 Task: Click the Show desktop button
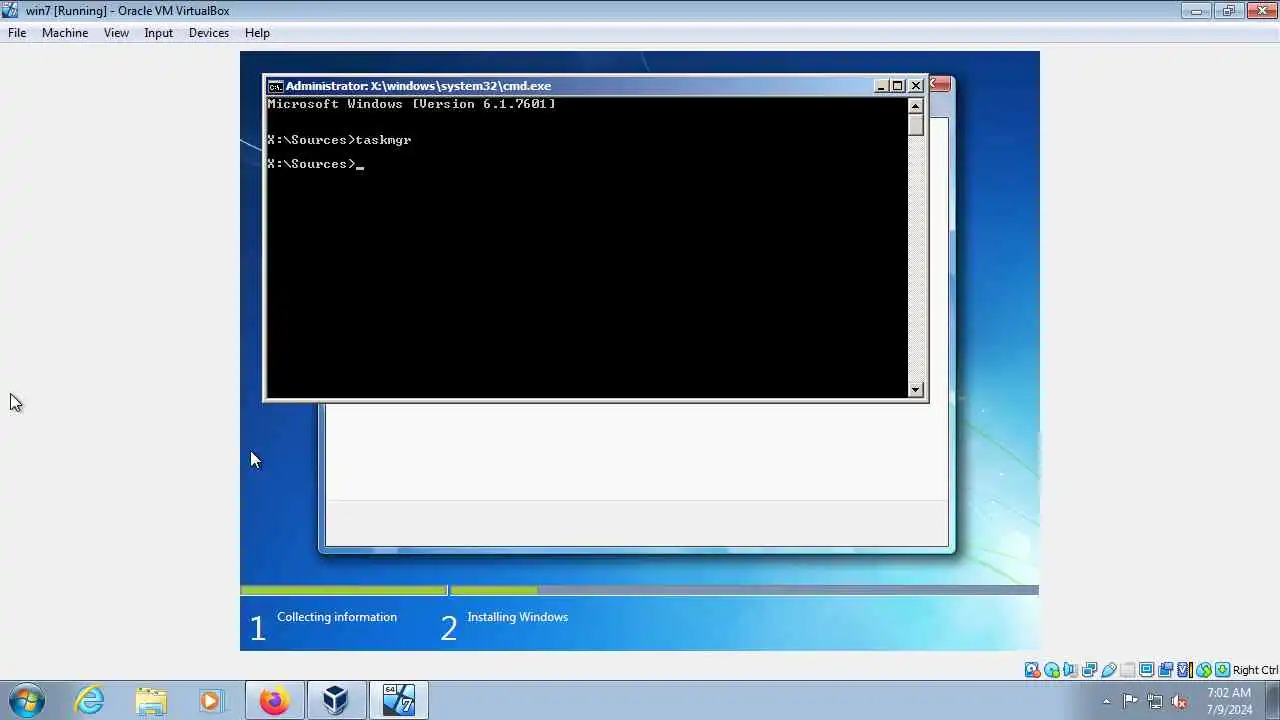(x=1273, y=700)
